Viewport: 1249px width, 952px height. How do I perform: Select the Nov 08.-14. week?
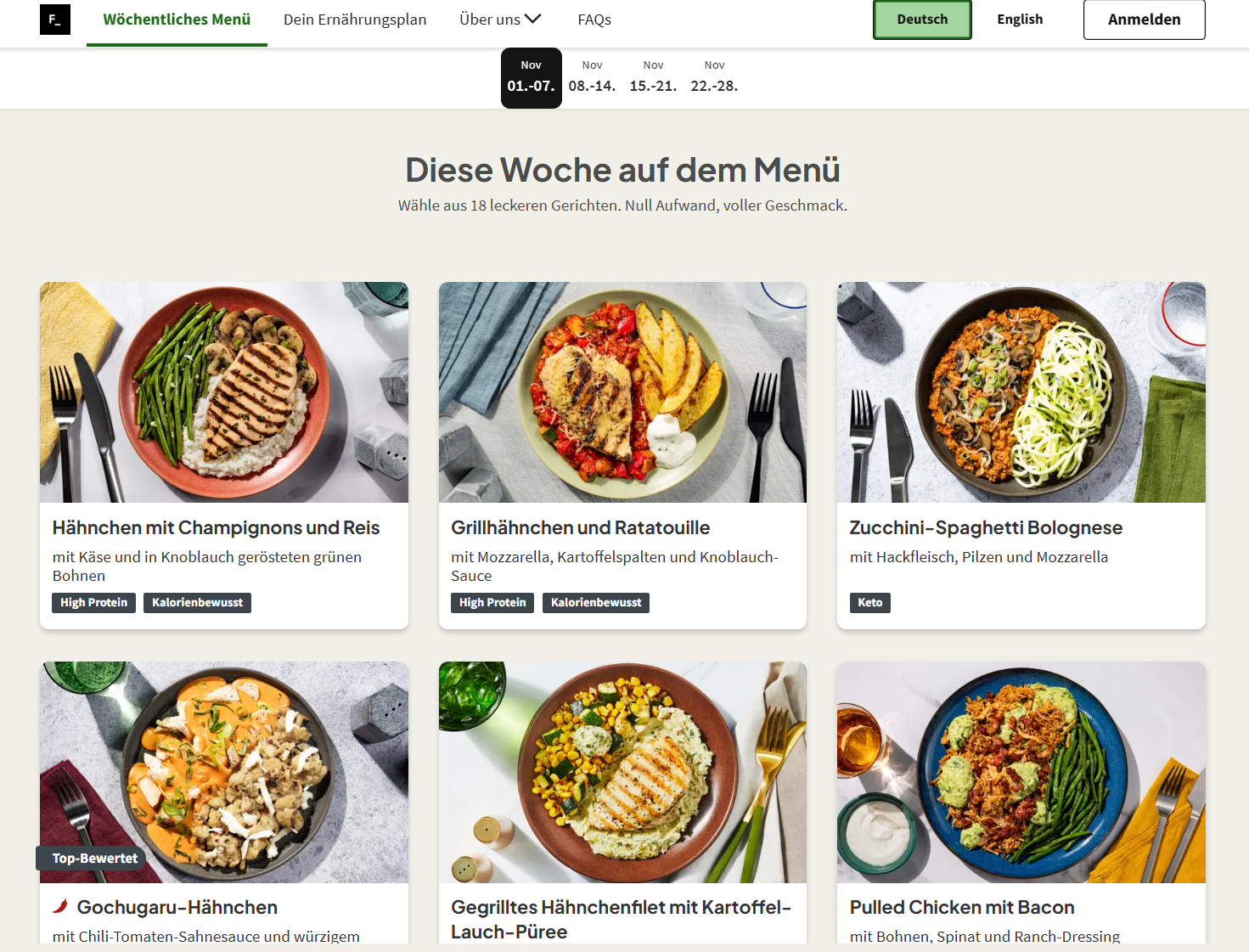click(x=593, y=77)
